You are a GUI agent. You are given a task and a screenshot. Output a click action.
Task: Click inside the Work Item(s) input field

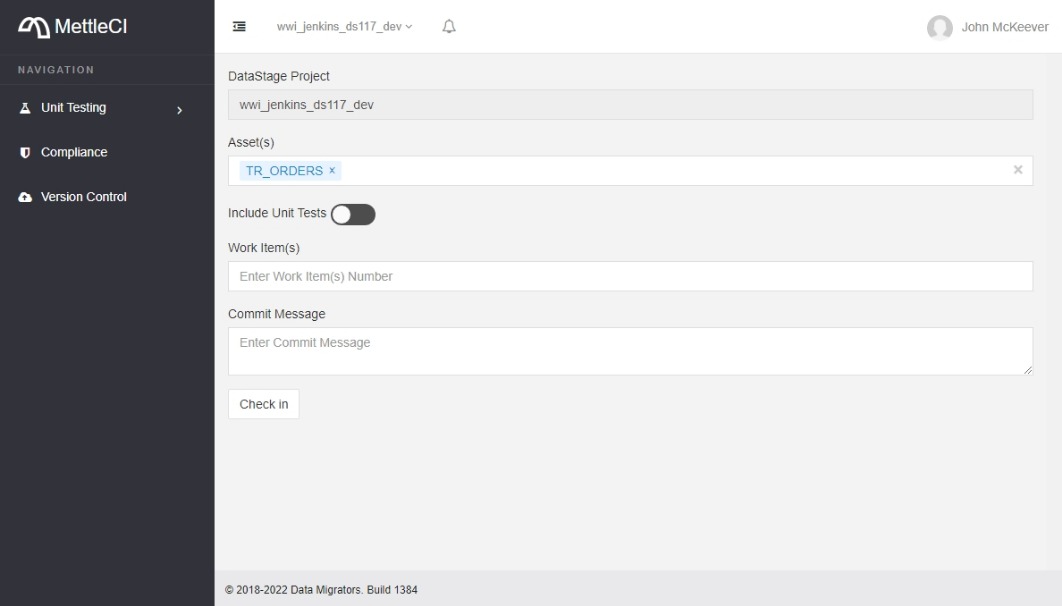[x=630, y=275]
